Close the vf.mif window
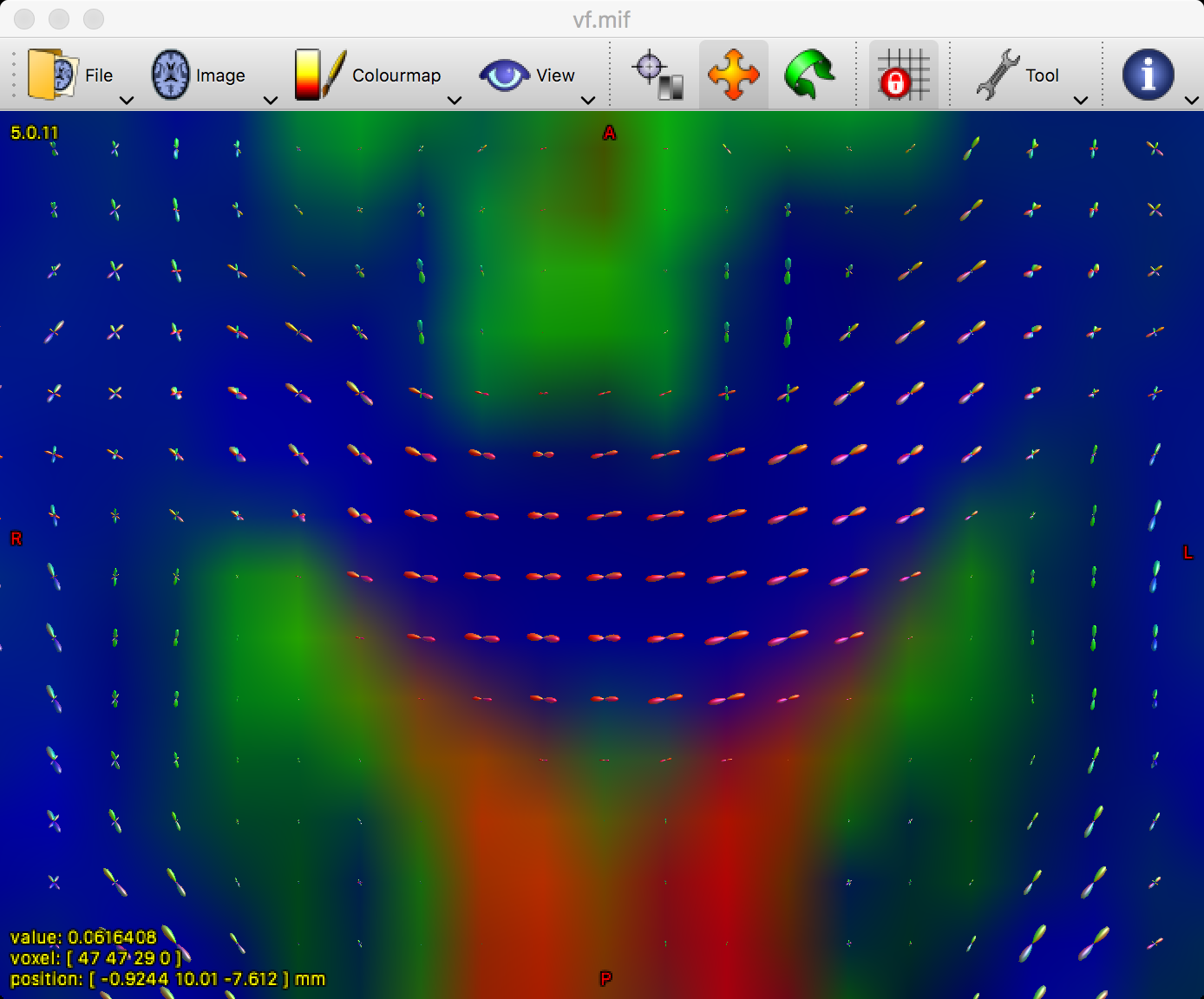The height and width of the screenshot is (999, 1204). click(x=24, y=18)
